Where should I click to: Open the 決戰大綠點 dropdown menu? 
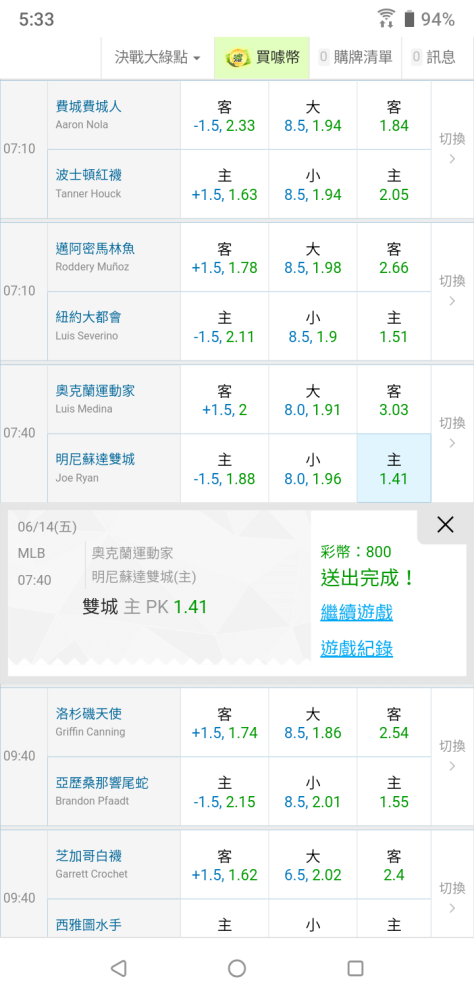coord(157,57)
